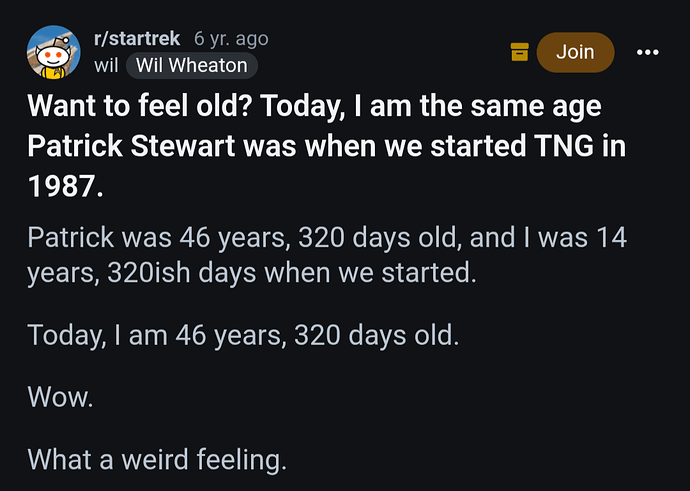Open the r/startrek subreddit link
Viewport: 690px width, 491px height.
point(136,39)
